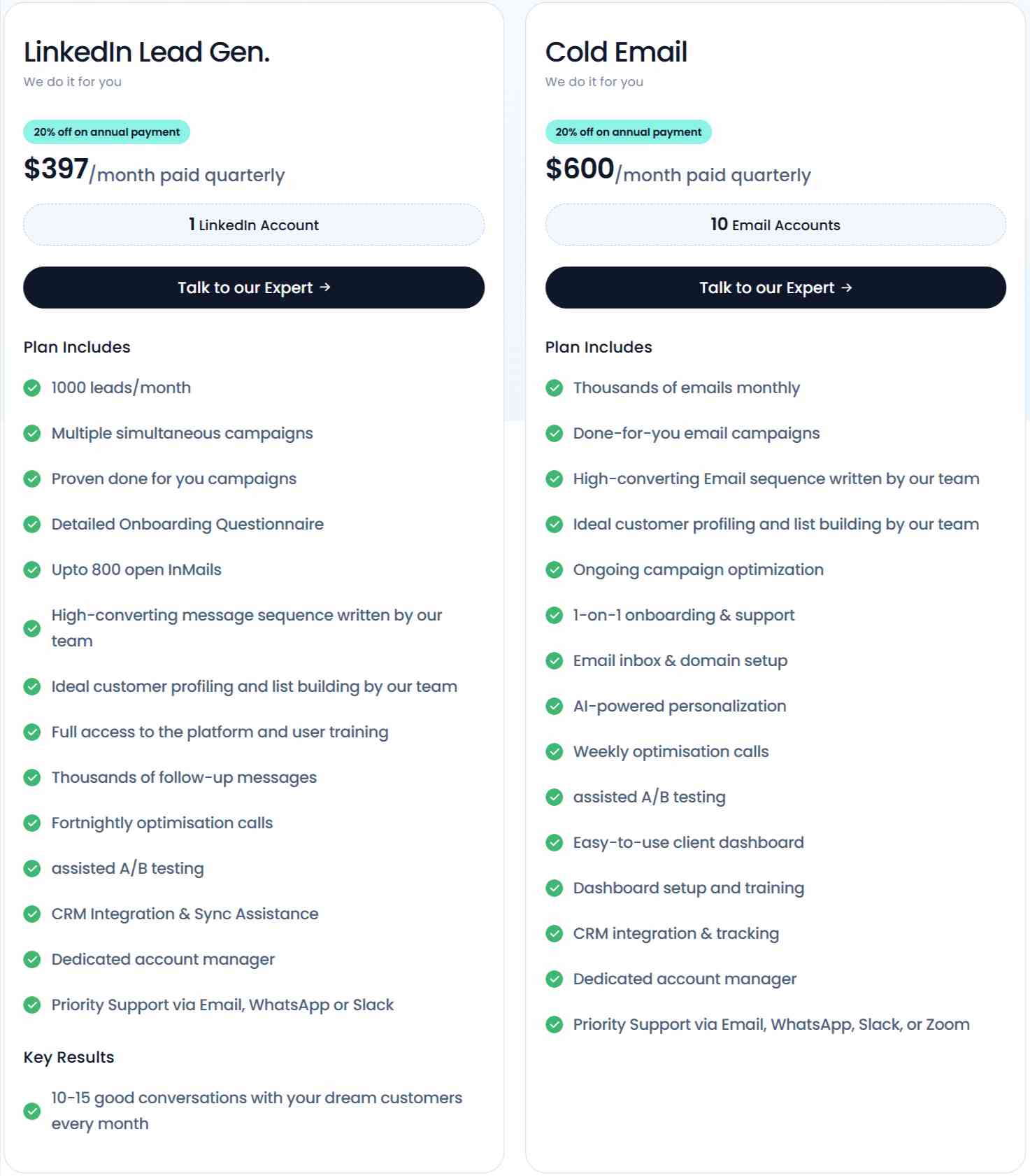The height and width of the screenshot is (1176, 1030).
Task: Click the checkmark beside CRM Integration & Sync Assistance
Action: click(32, 914)
